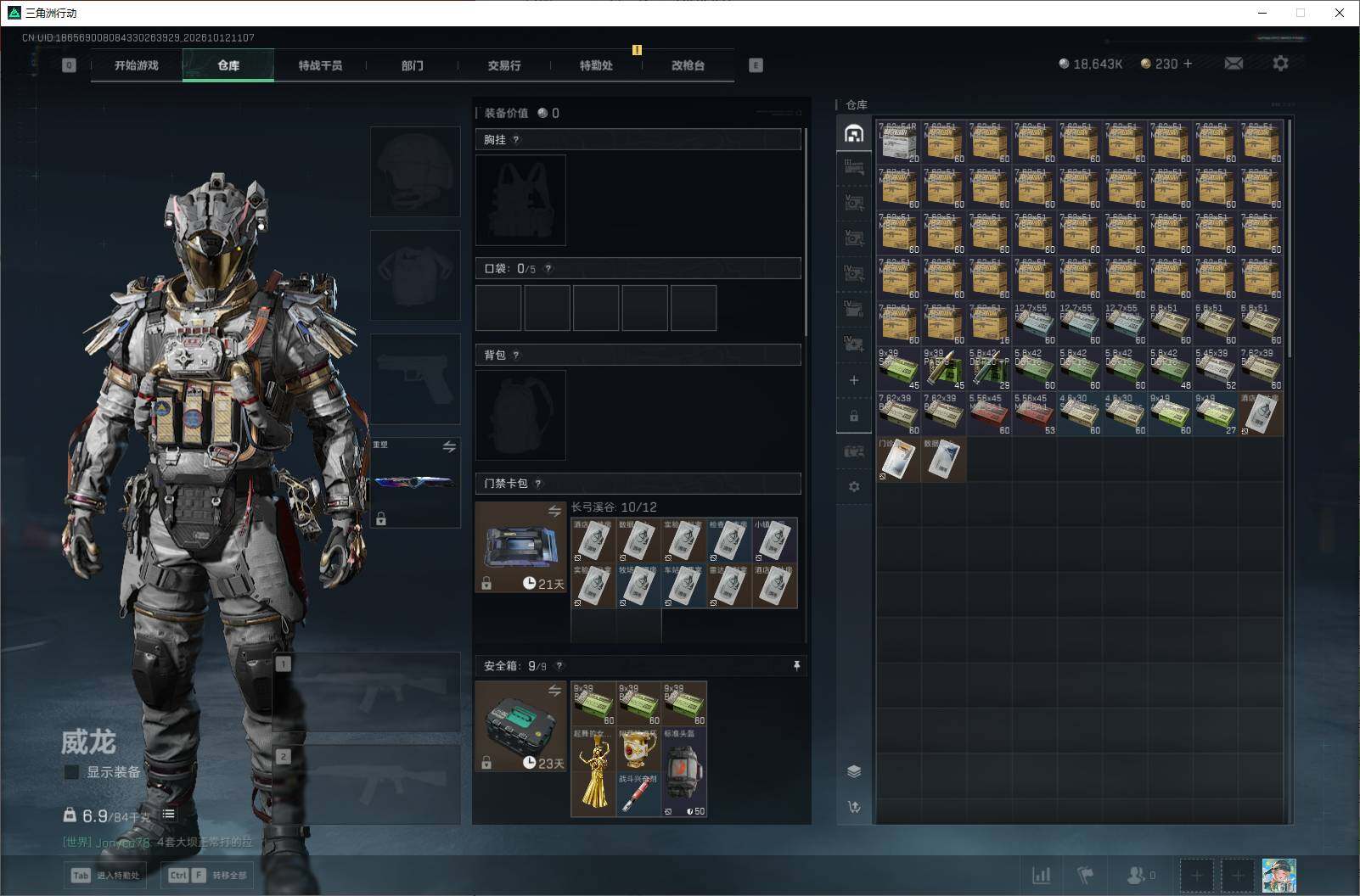Switch to the 特战干员 tab

coord(320,65)
